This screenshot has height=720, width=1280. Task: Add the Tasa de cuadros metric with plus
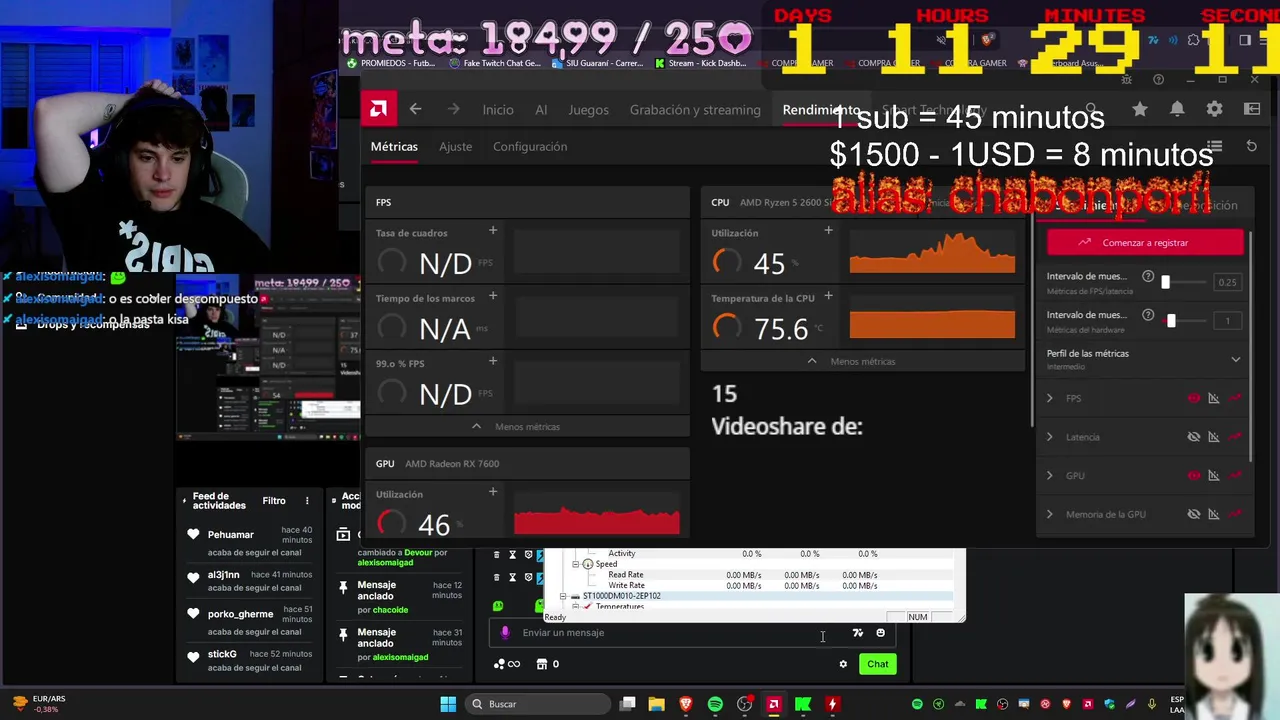coord(492,231)
